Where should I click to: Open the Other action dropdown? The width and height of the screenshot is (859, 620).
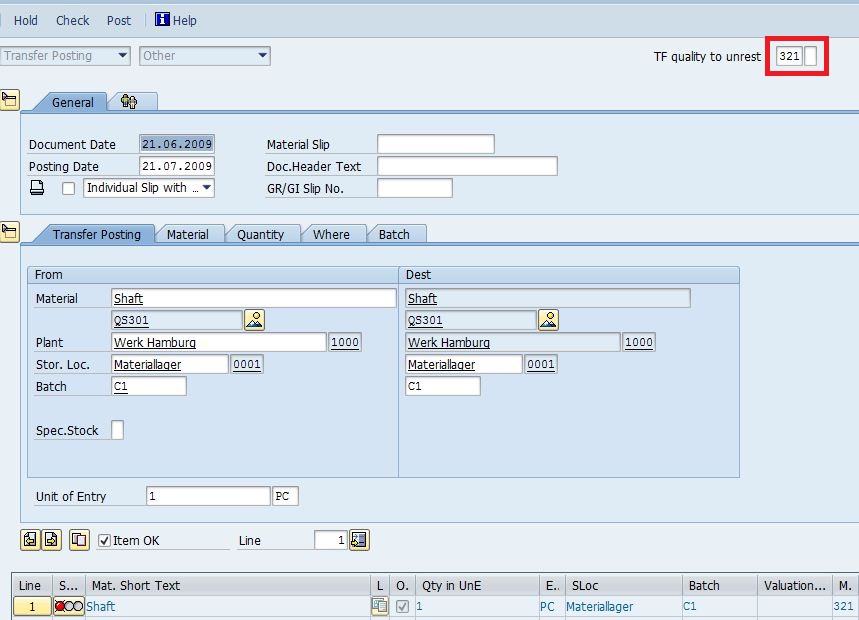[263, 55]
